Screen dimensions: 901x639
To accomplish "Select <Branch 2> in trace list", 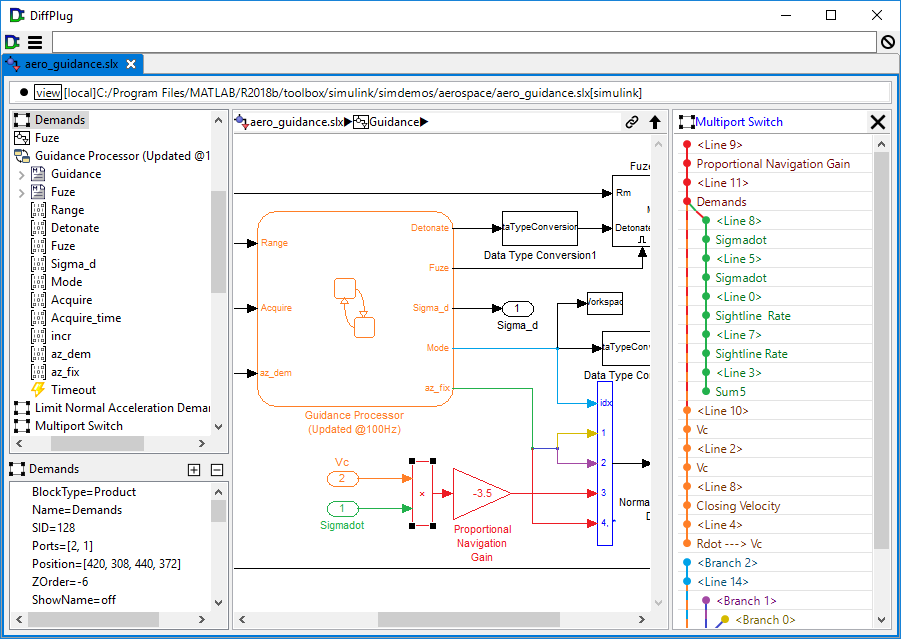I will click(727, 563).
